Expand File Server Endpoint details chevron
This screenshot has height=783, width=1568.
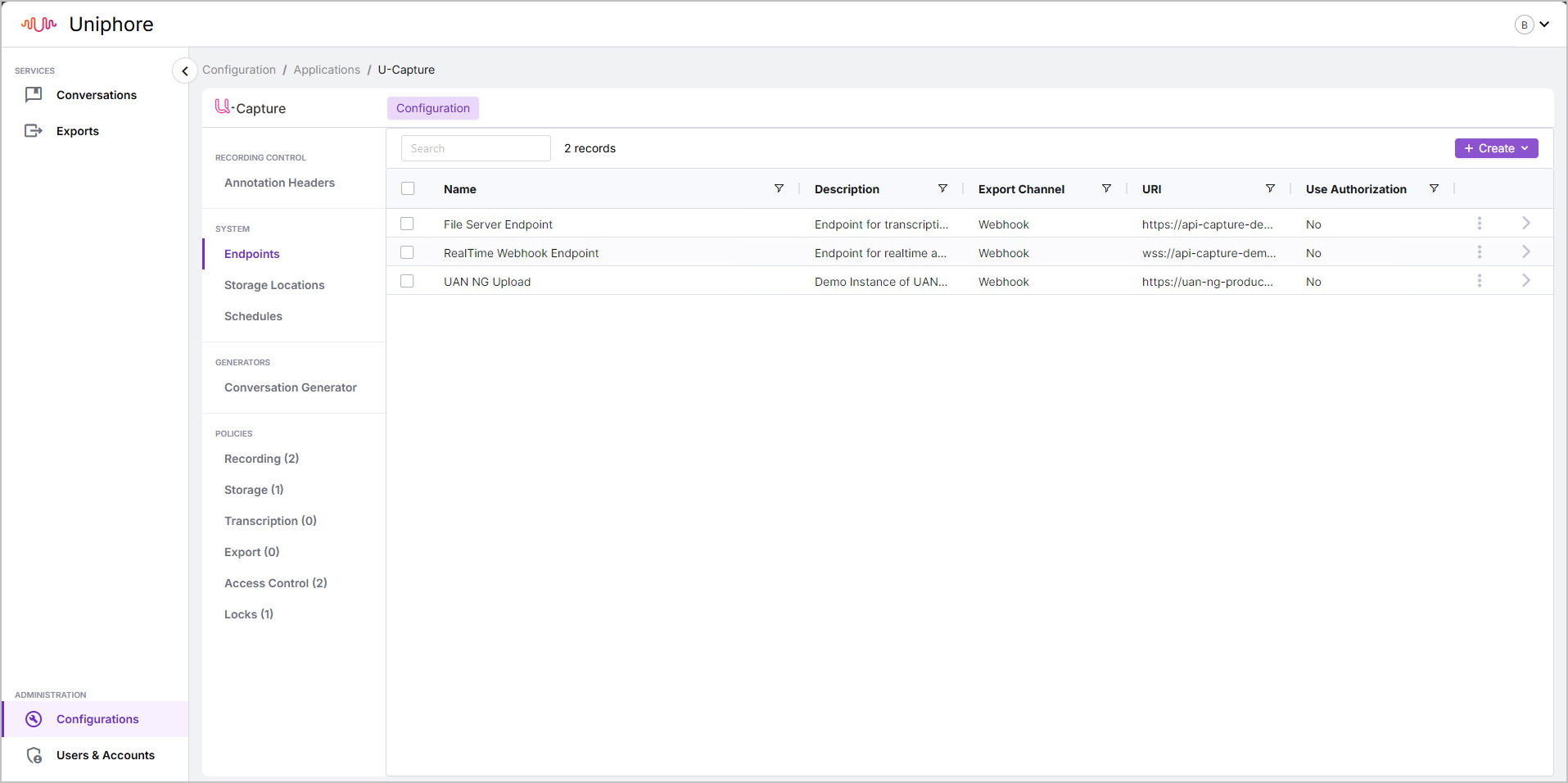click(1526, 223)
